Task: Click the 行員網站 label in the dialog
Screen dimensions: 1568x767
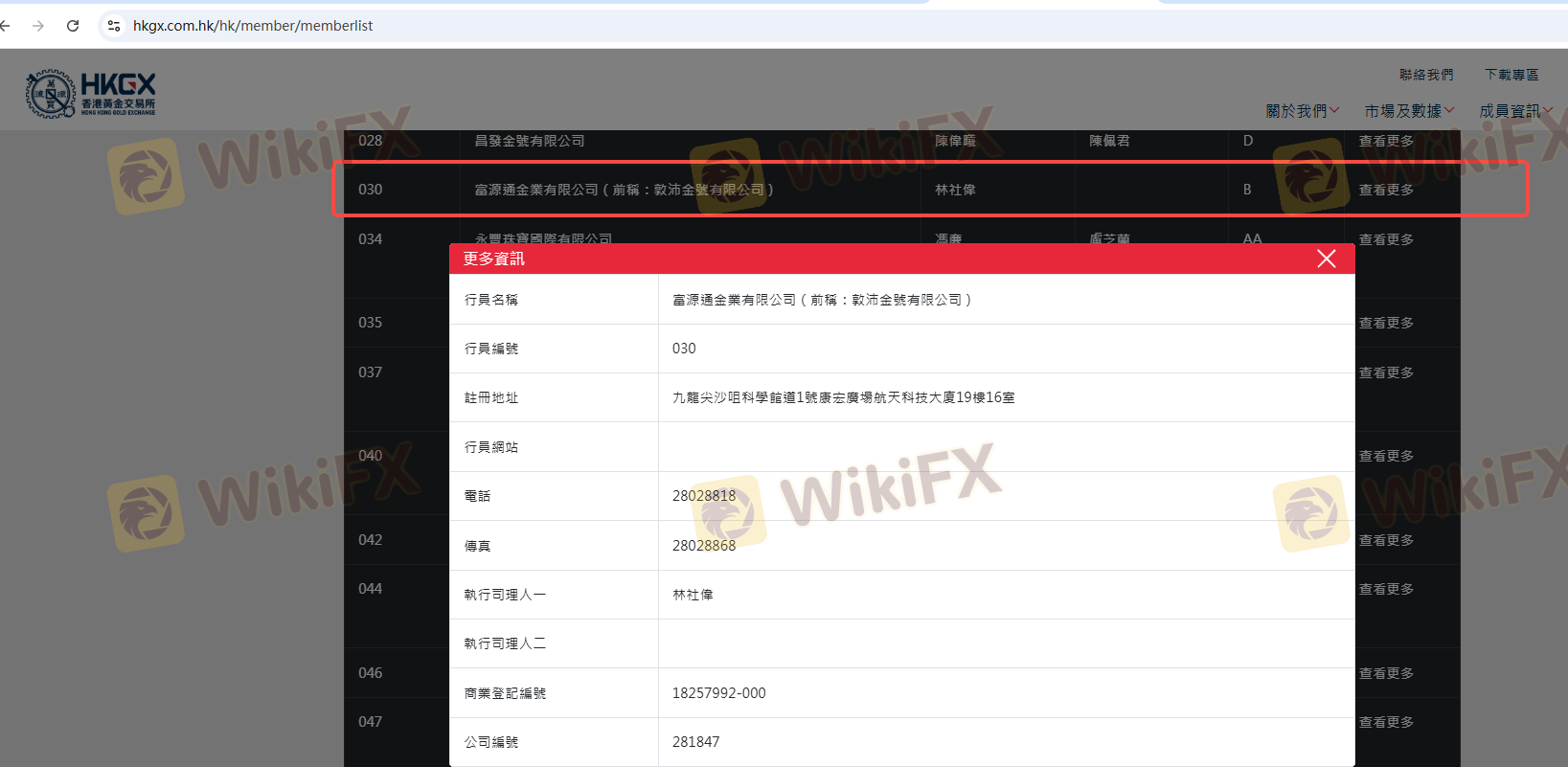Action: (491, 447)
